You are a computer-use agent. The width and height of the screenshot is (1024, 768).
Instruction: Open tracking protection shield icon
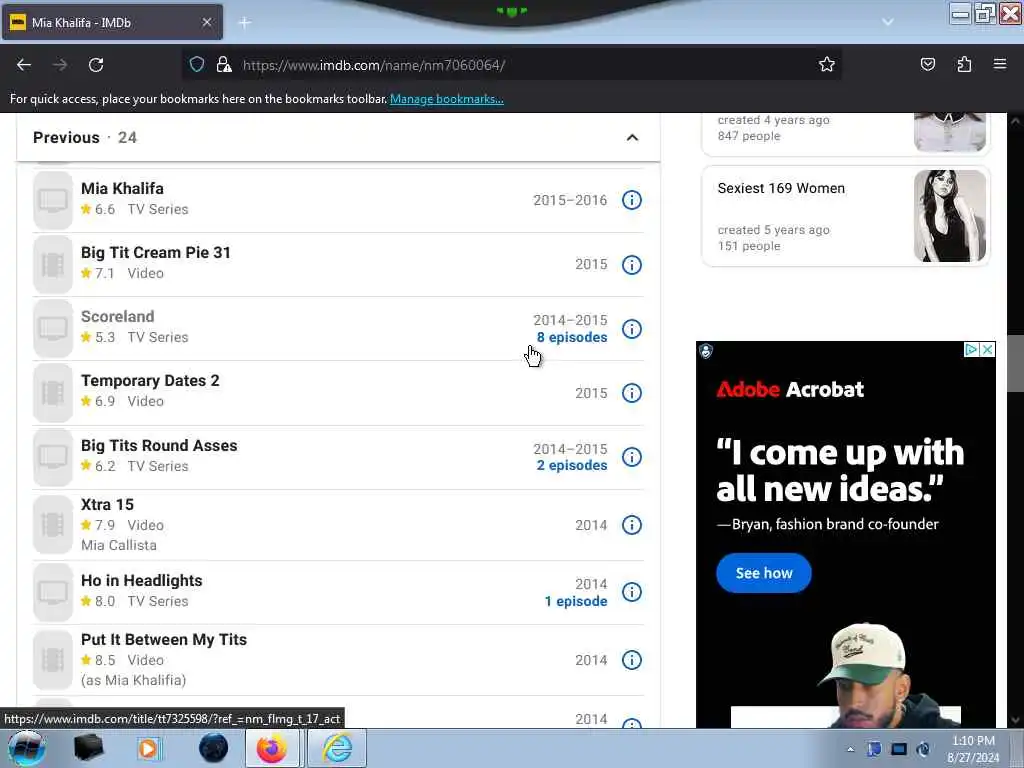[x=197, y=64]
